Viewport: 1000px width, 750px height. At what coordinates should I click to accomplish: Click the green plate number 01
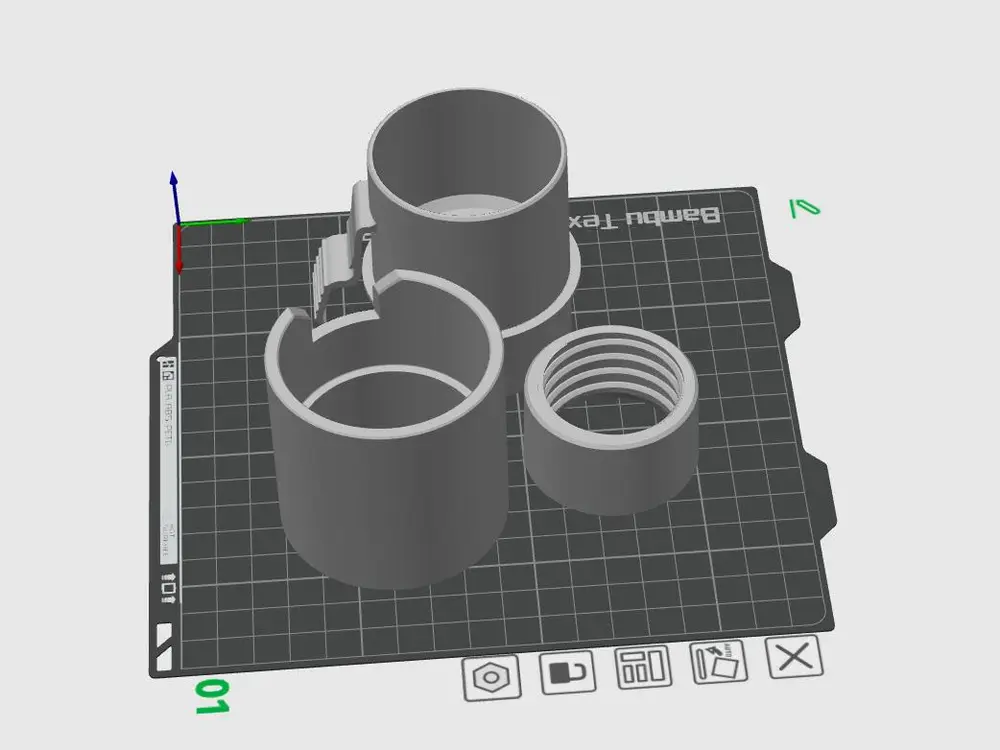pyautogui.click(x=212, y=696)
